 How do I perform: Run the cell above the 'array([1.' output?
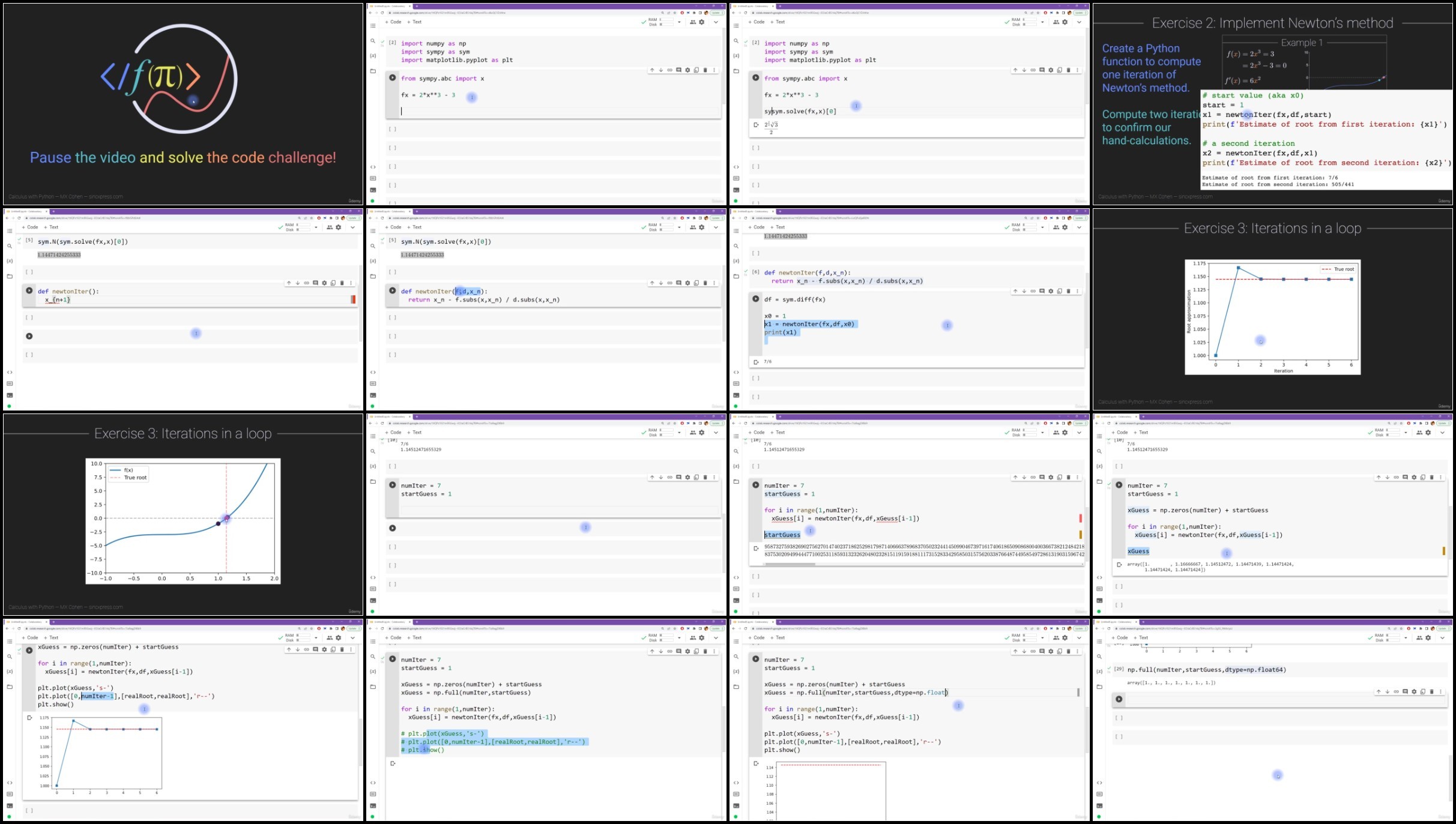tap(1119, 485)
